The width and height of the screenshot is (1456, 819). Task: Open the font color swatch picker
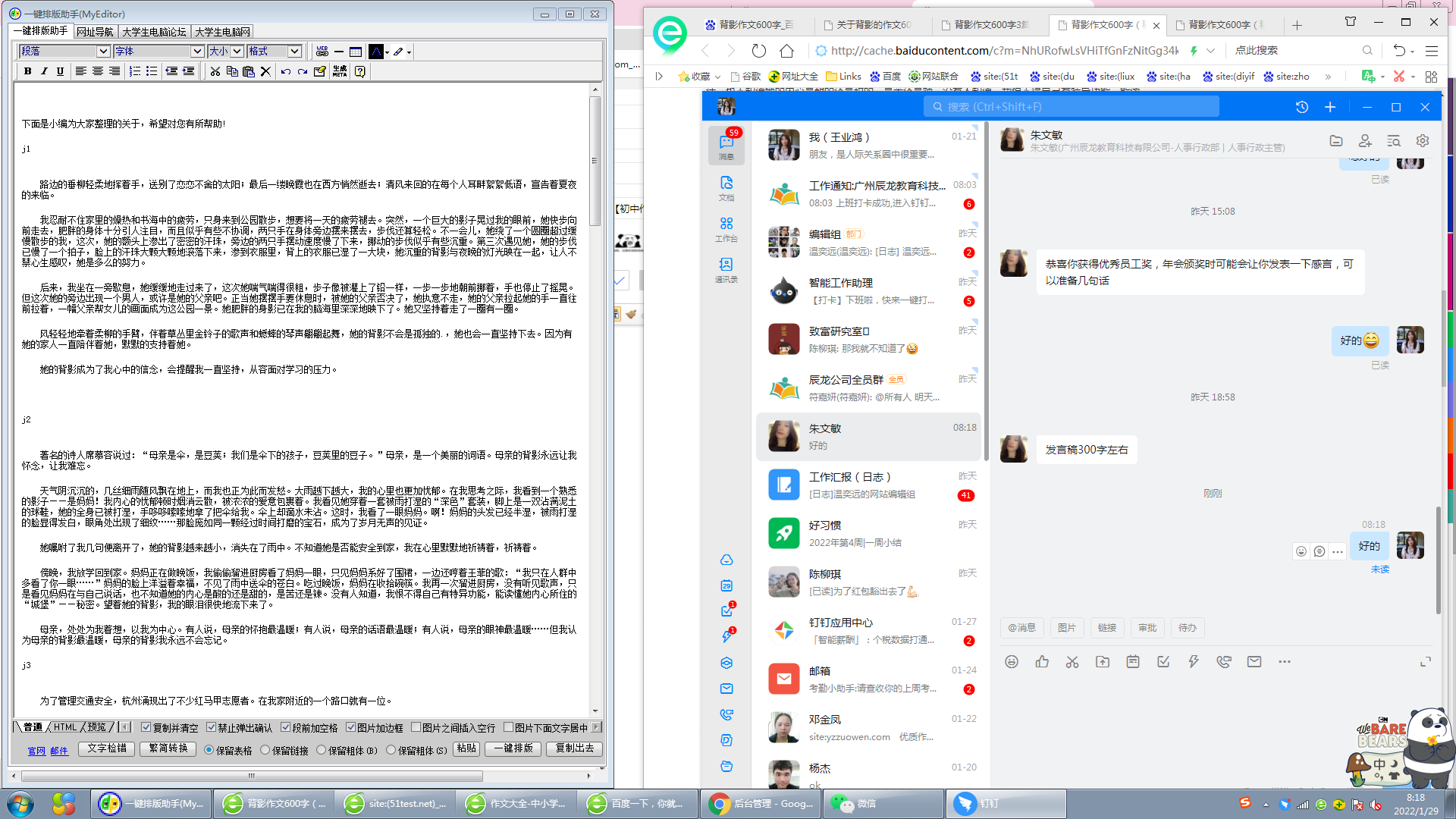point(377,52)
